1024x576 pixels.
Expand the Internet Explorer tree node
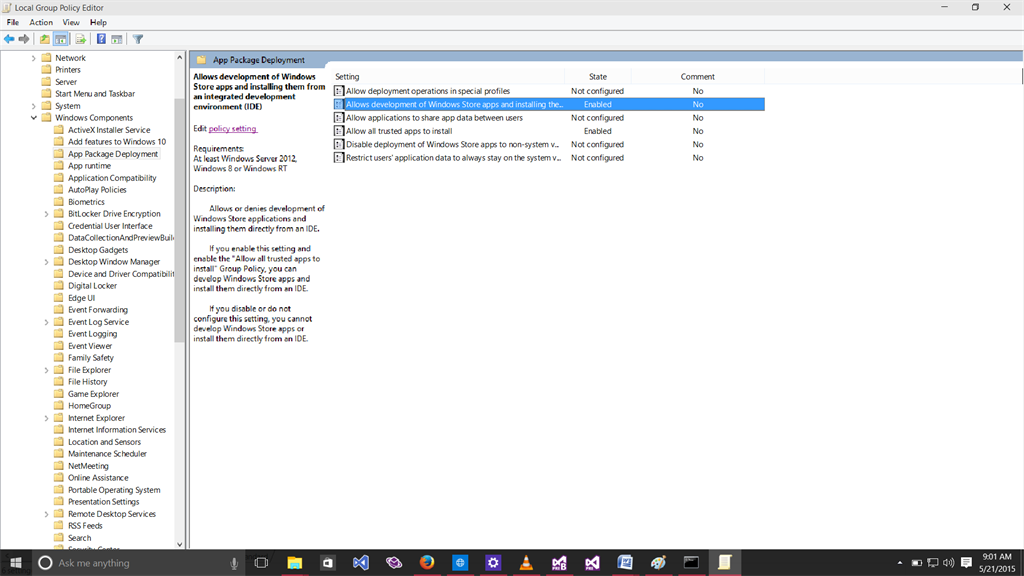pos(46,418)
